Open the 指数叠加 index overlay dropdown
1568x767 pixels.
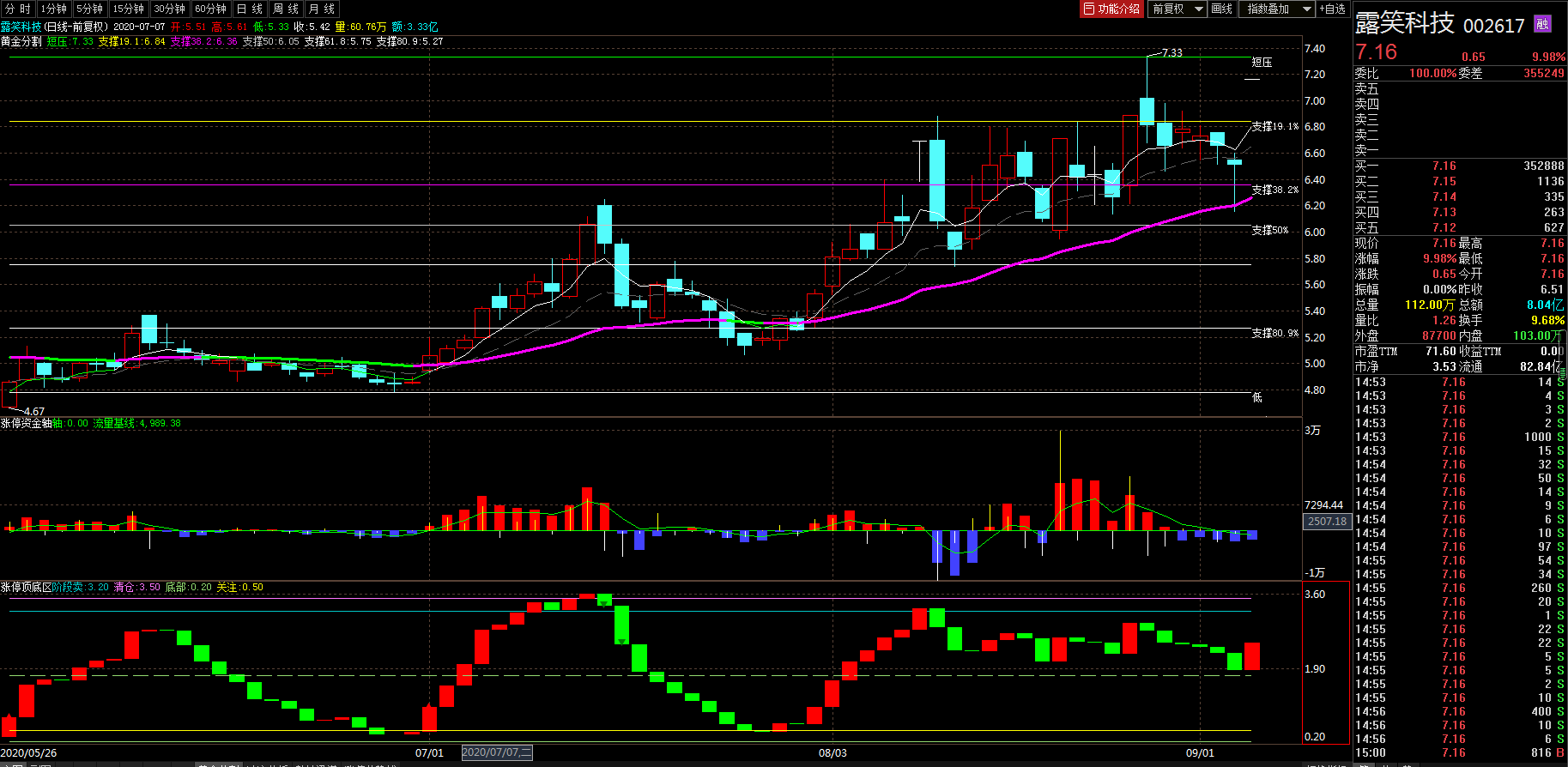point(1277,9)
